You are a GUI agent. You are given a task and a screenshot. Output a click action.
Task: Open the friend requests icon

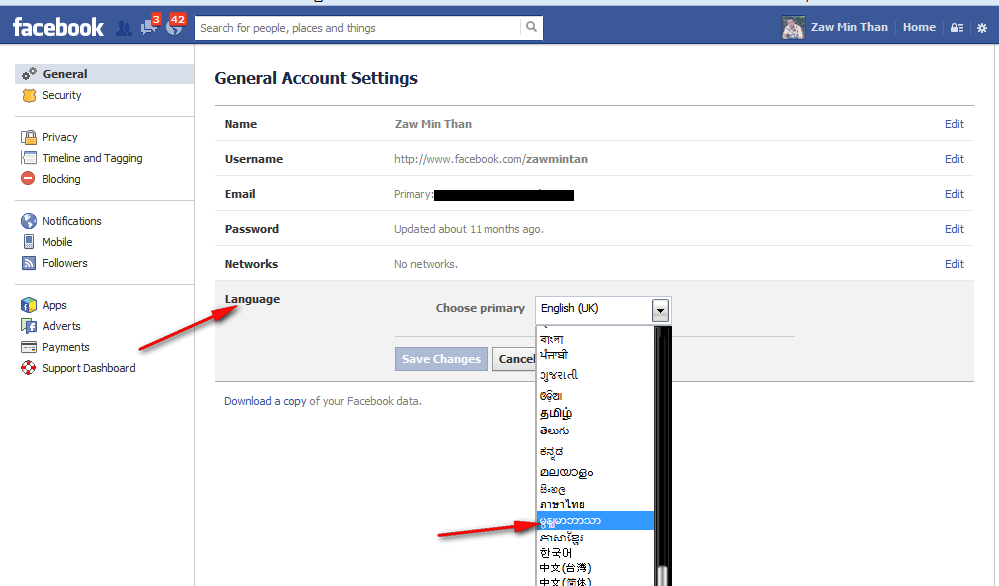click(124, 28)
